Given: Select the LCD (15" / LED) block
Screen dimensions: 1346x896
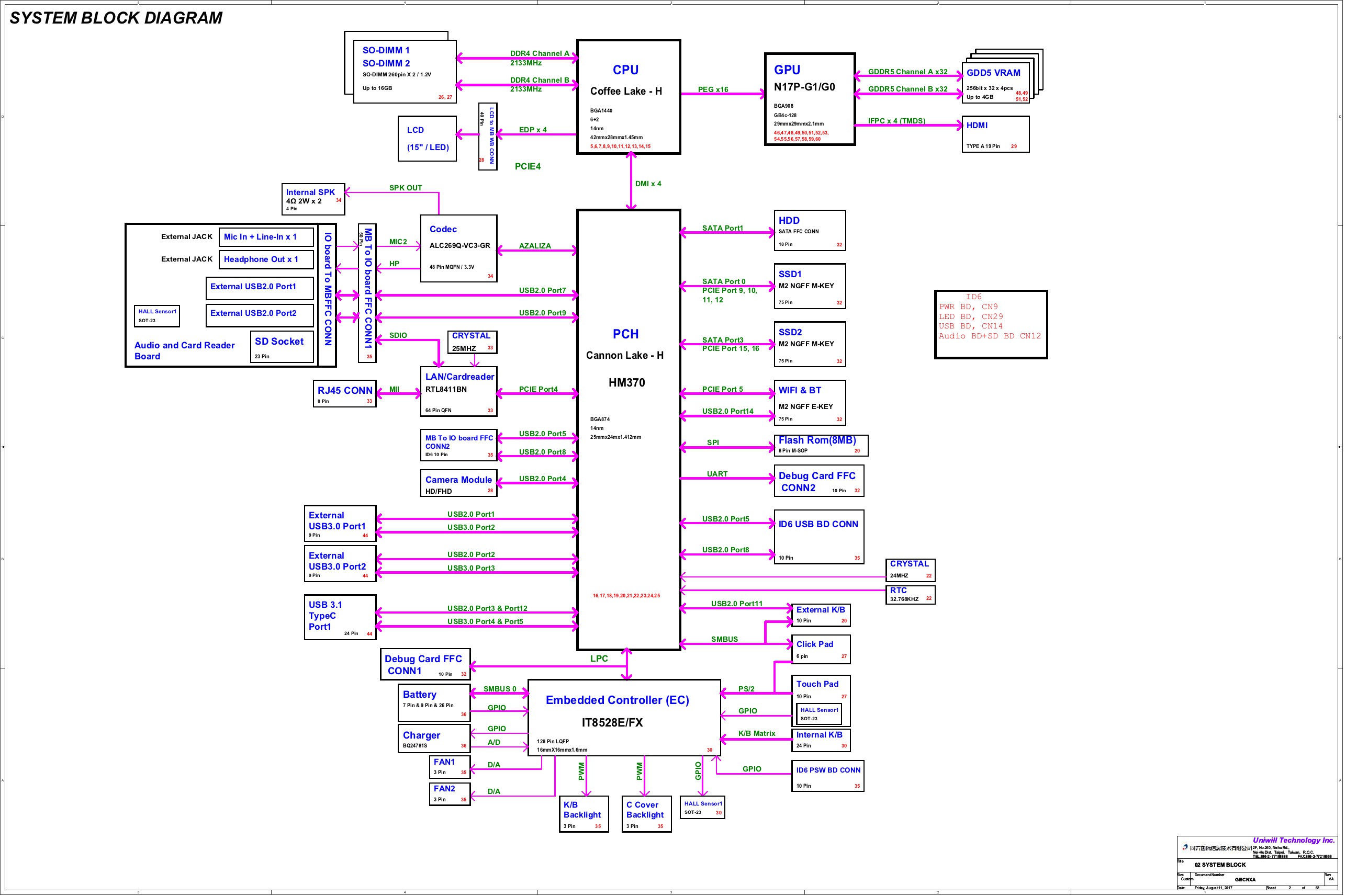Looking at the screenshot, I should click(427, 138).
